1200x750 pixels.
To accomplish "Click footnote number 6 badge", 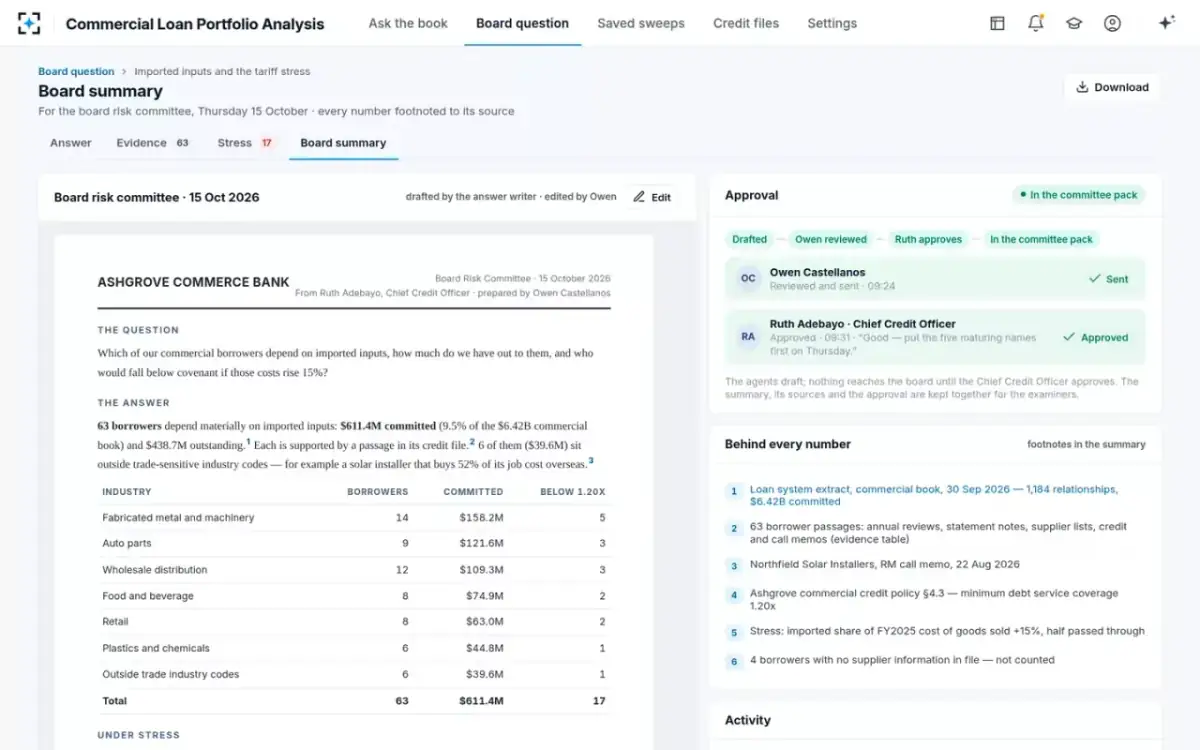I will [x=734, y=661].
